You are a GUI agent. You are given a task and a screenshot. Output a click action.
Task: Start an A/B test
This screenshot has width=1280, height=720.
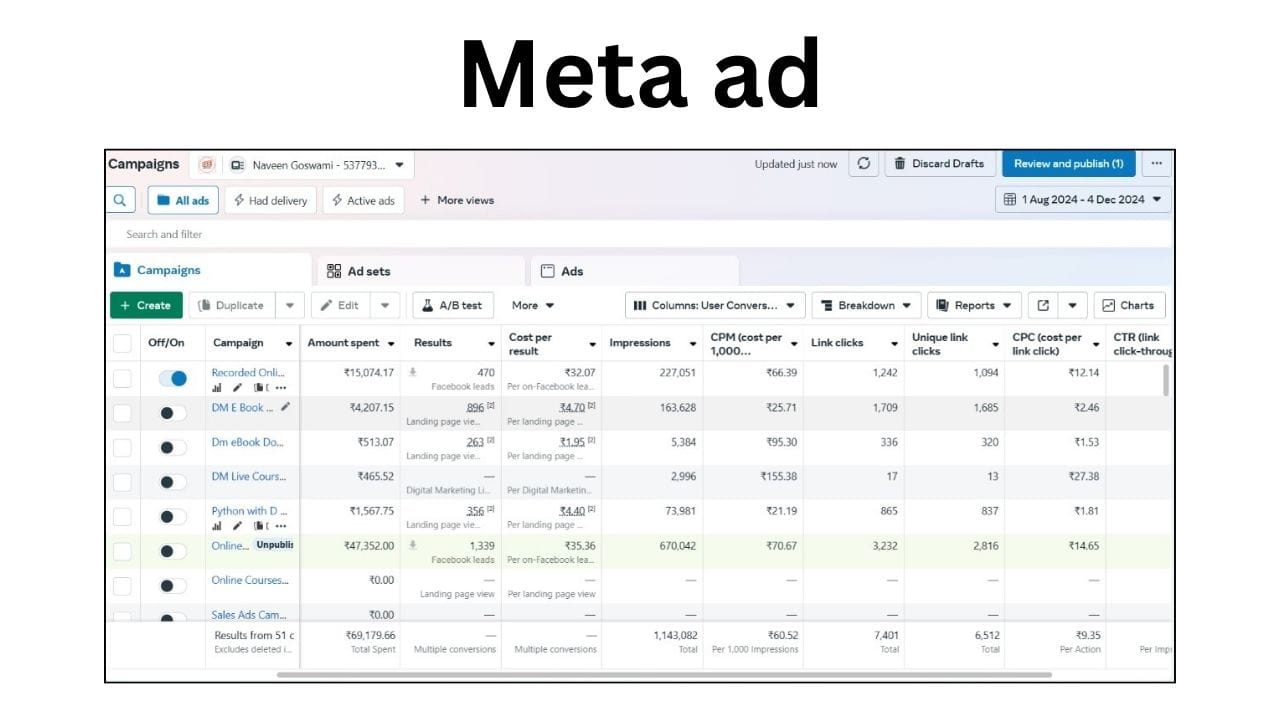451,306
